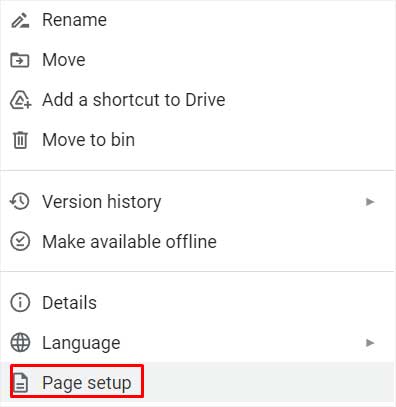Expand the Language submenu arrow
The image size is (396, 407).
click(x=370, y=343)
